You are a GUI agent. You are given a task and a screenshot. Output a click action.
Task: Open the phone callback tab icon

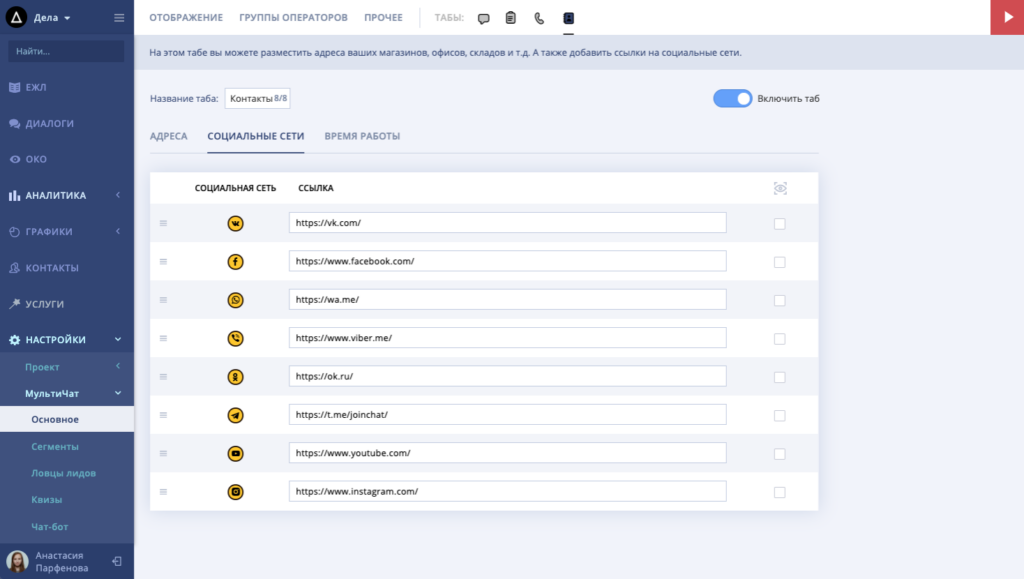coord(540,18)
